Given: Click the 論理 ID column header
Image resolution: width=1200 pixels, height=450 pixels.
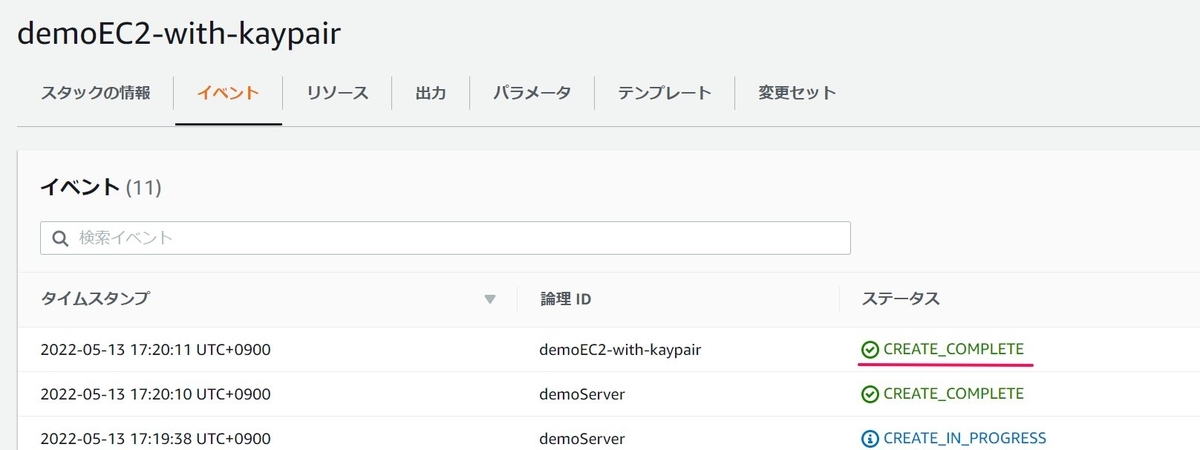Looking at the screenshot, I should pyautogui.click(x=566, y=299).
